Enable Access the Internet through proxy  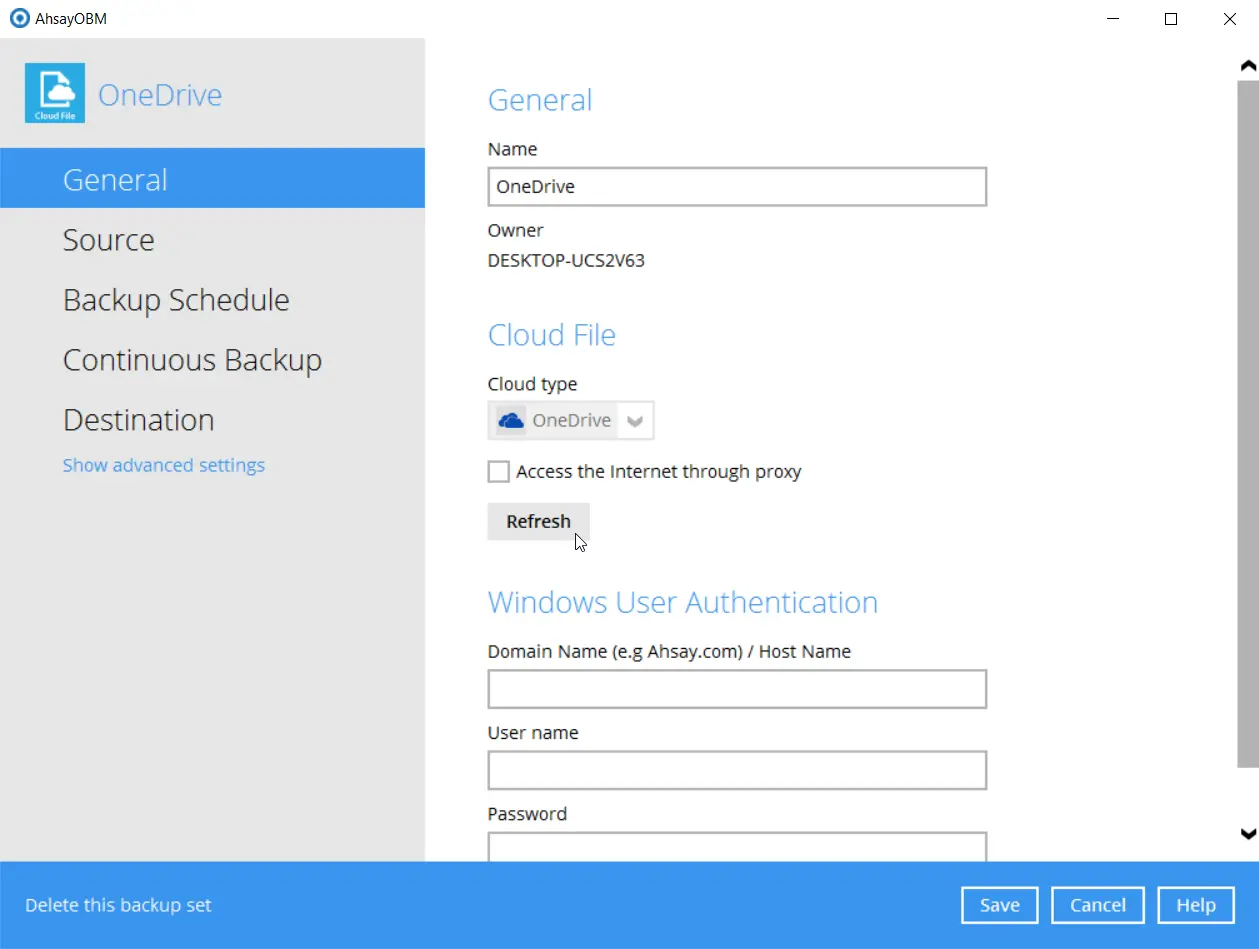click(x=497, y=471)
